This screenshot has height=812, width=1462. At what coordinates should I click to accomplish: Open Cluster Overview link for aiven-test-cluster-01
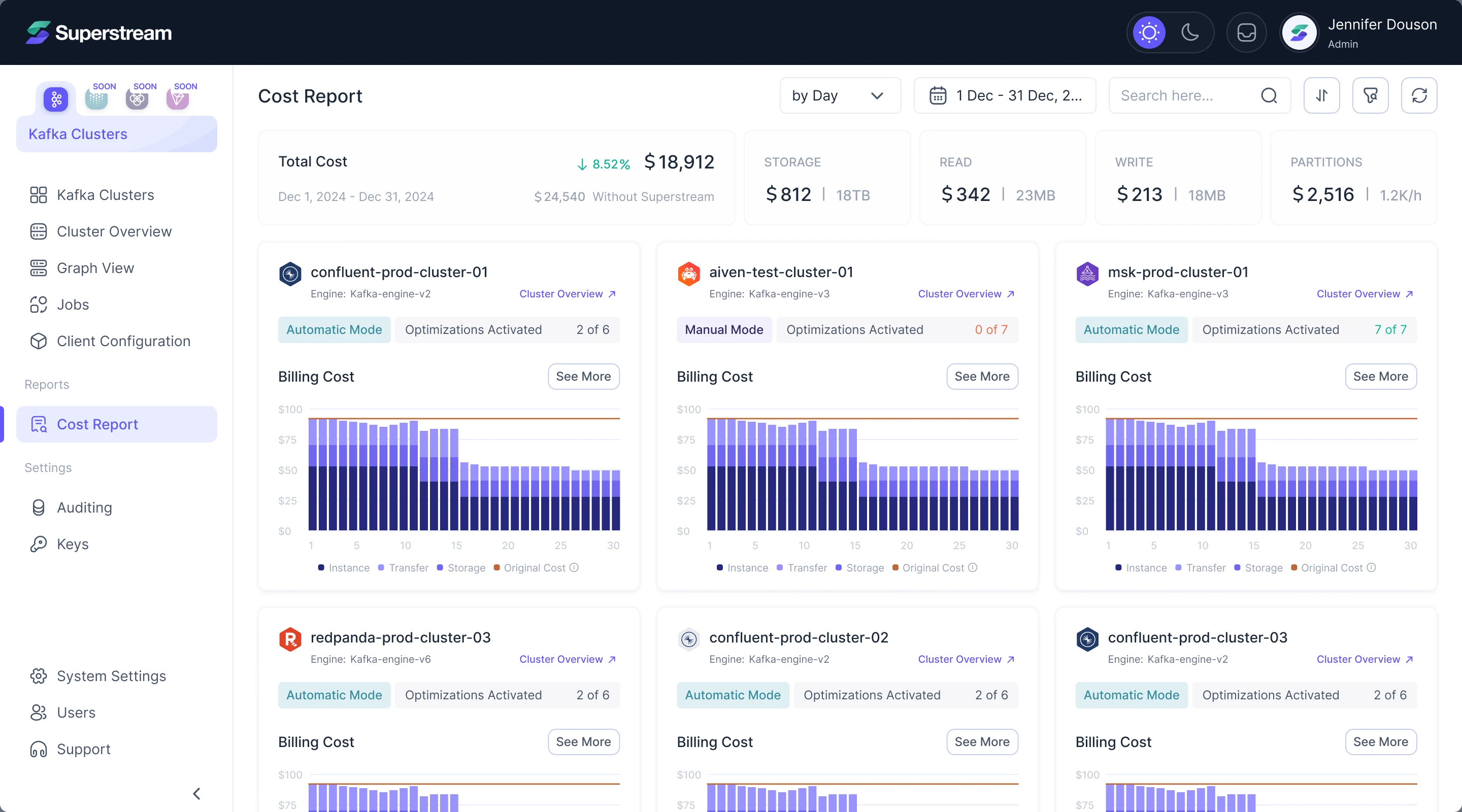pos(966,294)
